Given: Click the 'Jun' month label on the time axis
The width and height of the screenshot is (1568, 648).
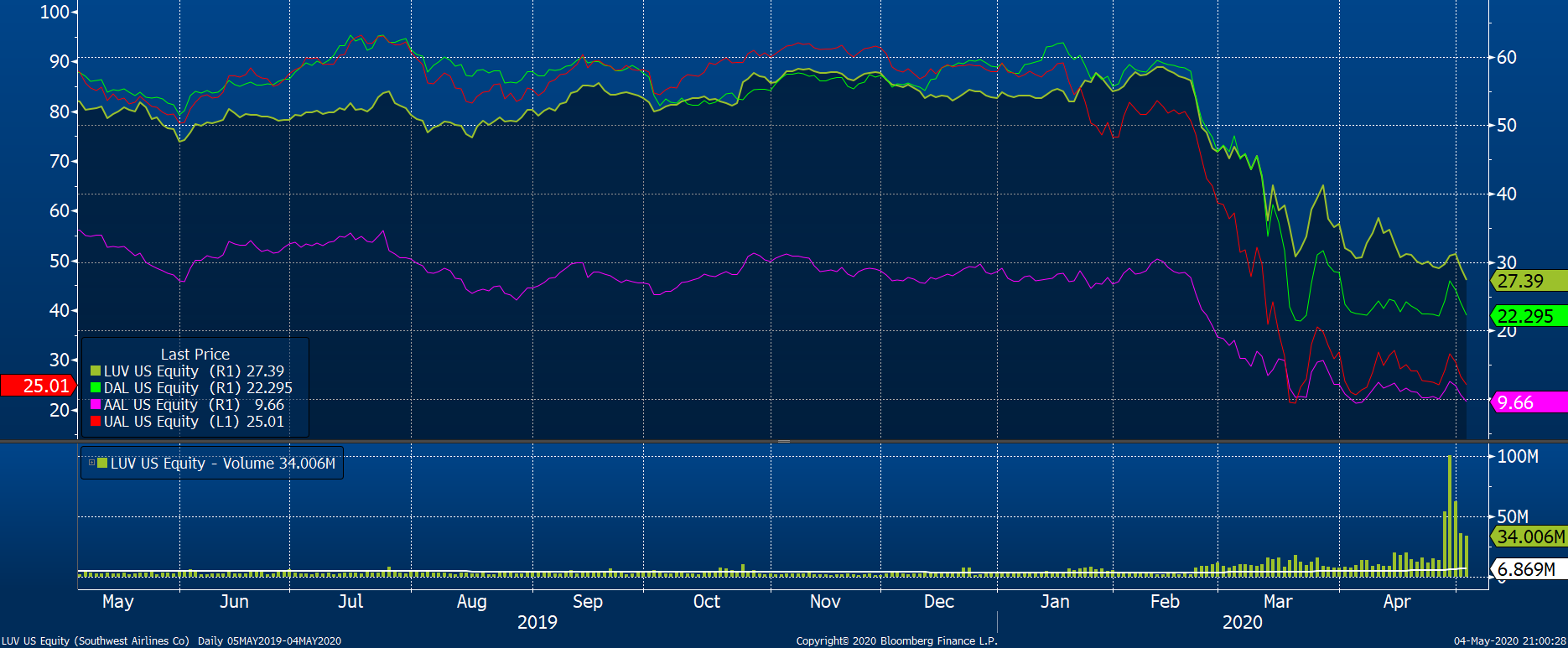Looking at the screenshot, I should click(x=234, y=602).
